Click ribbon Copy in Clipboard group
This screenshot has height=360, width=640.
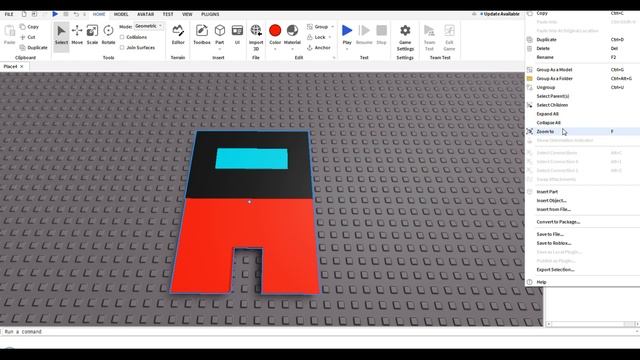click(29, 27)
